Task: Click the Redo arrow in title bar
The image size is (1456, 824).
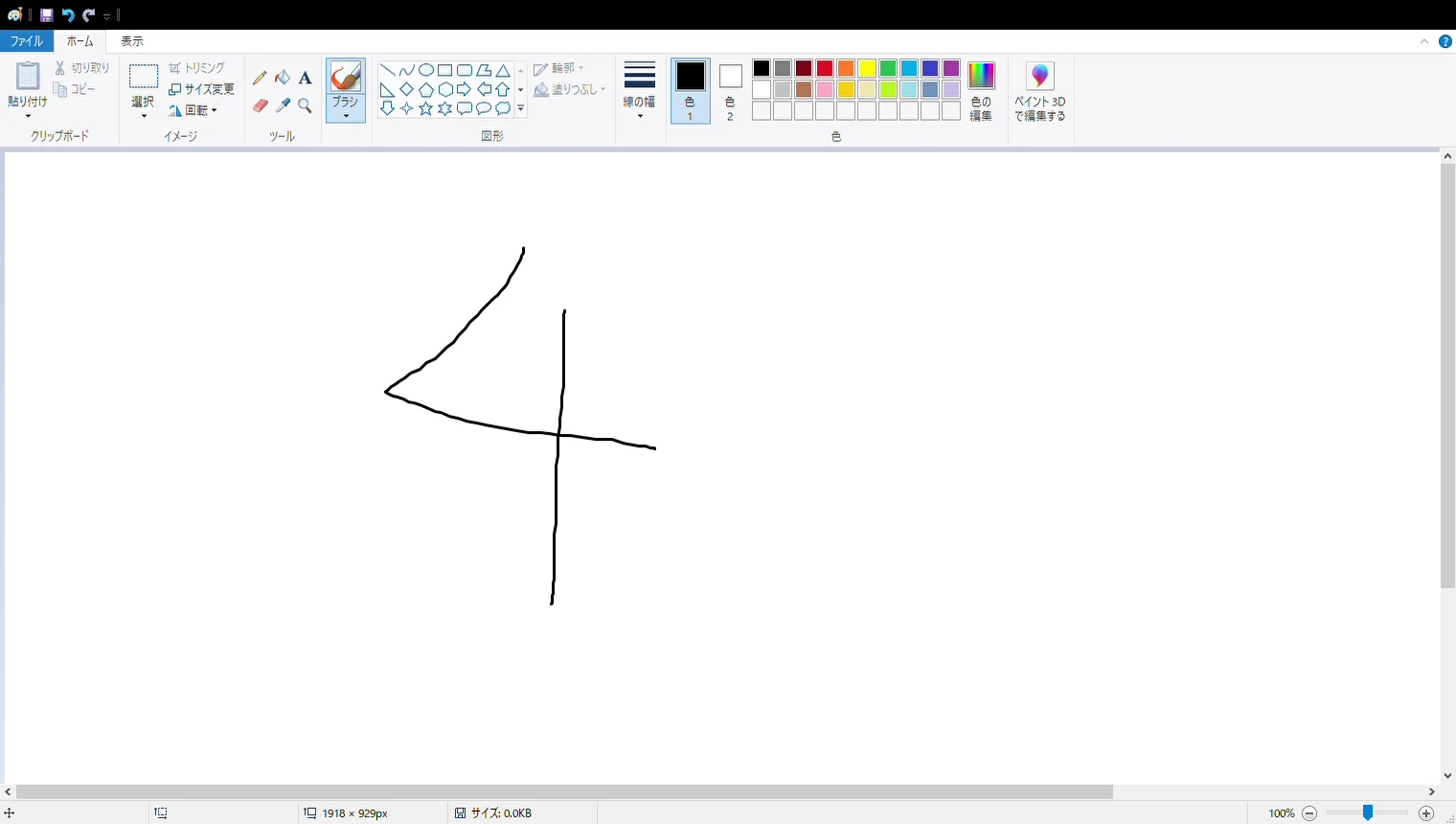Action: (x=89, y=15)
